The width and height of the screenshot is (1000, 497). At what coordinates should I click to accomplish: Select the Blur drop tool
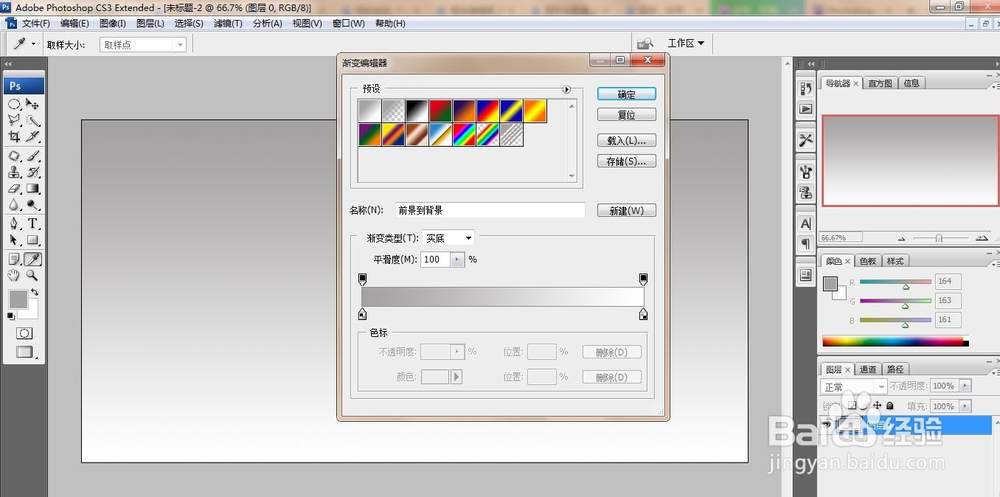point(14,205)
